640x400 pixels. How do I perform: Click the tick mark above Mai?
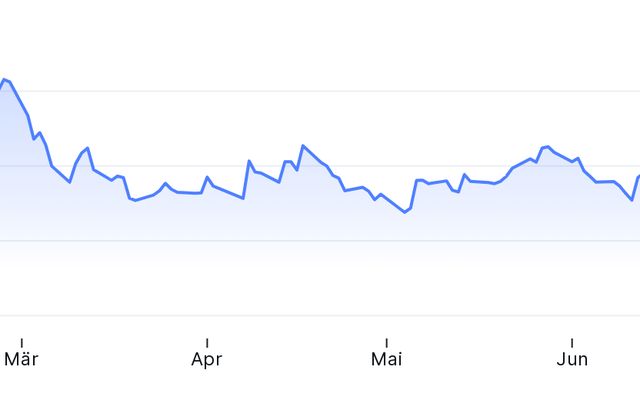pyautogui.click(x=387, y=343)
